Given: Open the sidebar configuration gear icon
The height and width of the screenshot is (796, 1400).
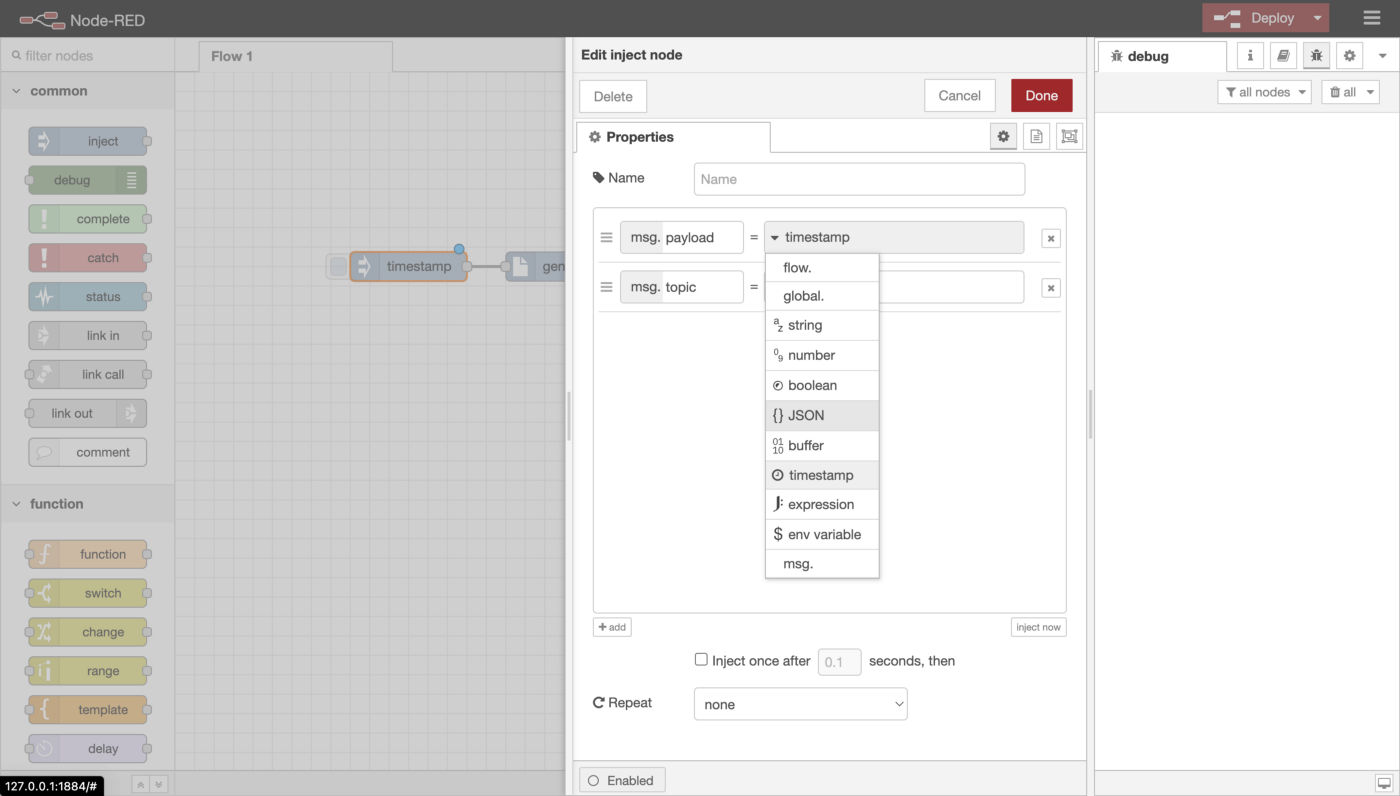Looking at the screenshot, I should (1350, 56).
